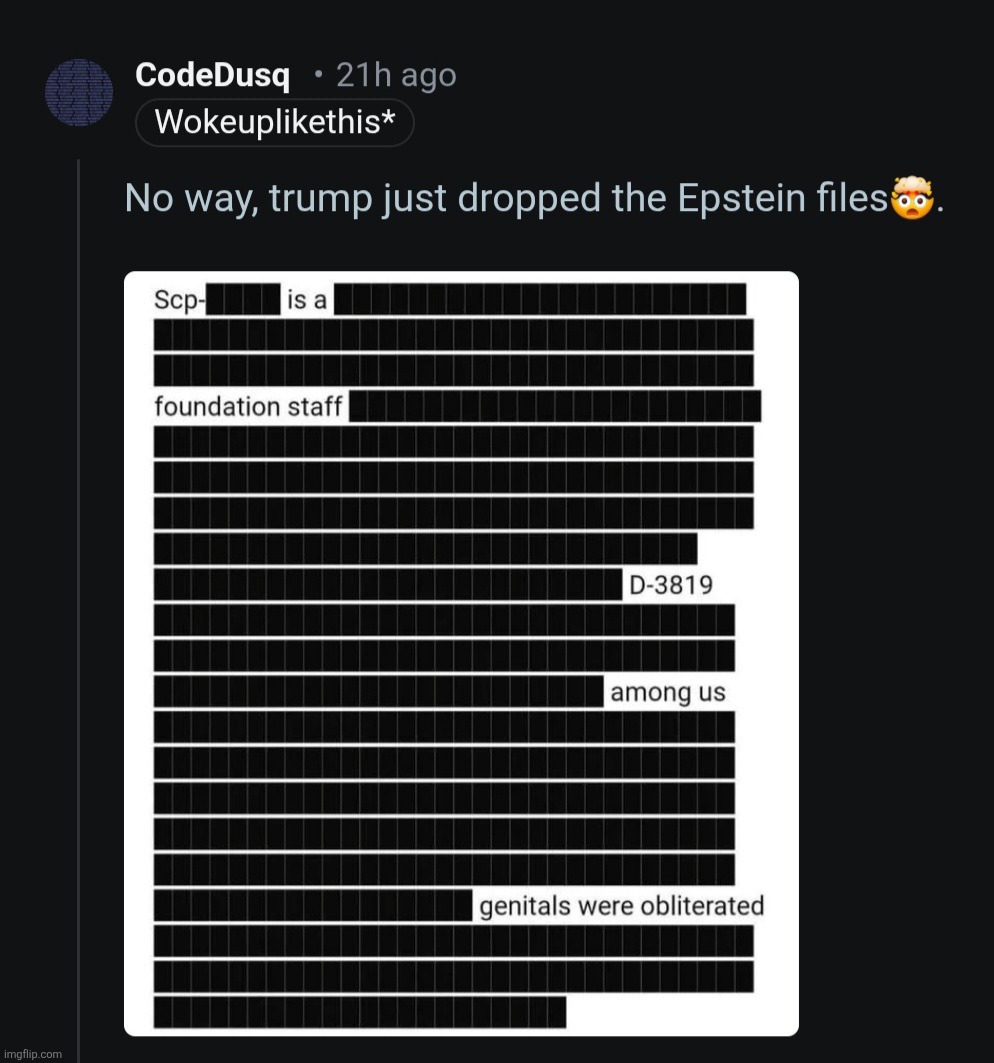Screen dimensions: 994x1063
Task: Click the "Scp-" text at the document start
Action: (179, 301)
